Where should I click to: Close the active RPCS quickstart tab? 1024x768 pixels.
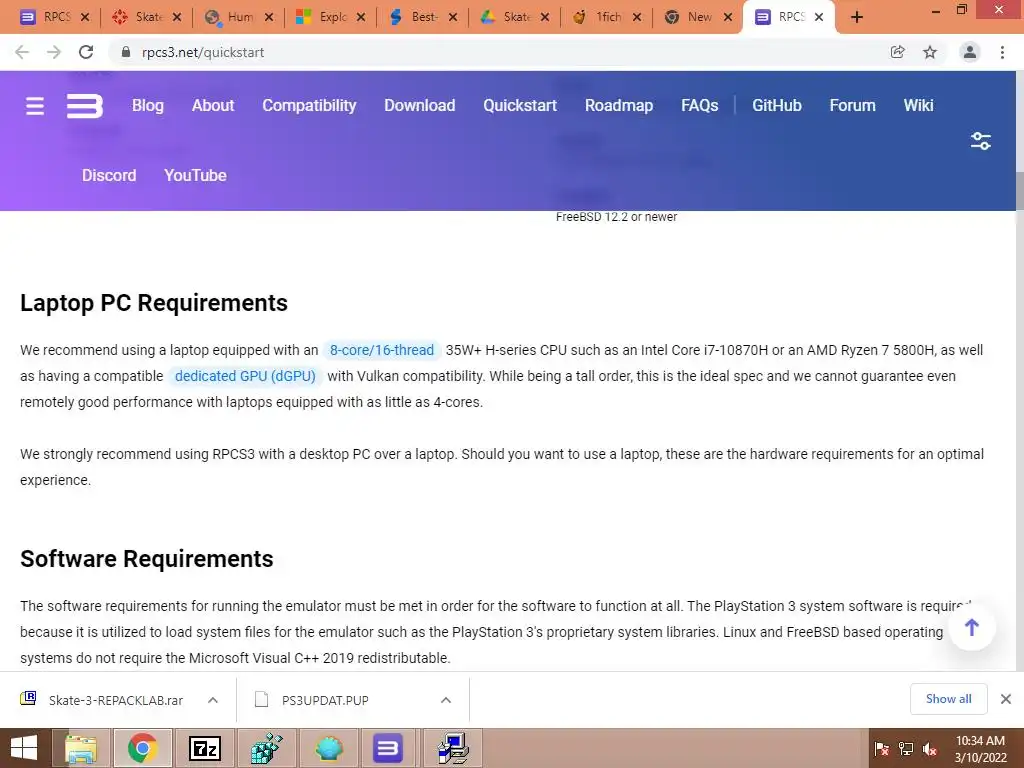[x=819, y=18]
